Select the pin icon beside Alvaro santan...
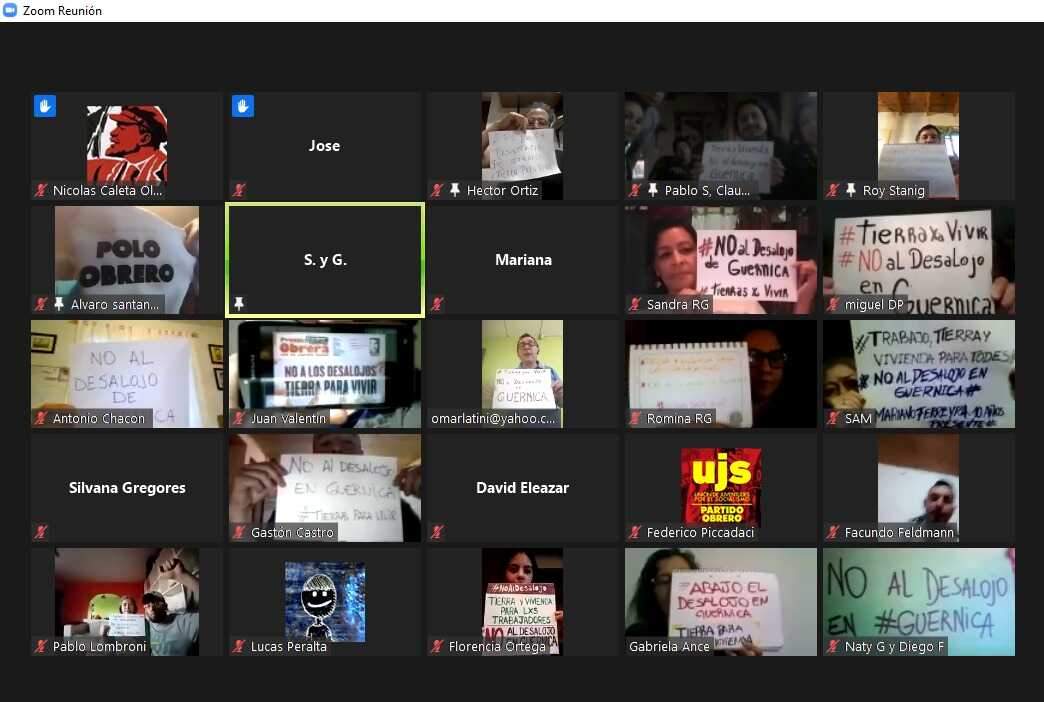This screenshot has height=702, width=1044. point(59,304)
